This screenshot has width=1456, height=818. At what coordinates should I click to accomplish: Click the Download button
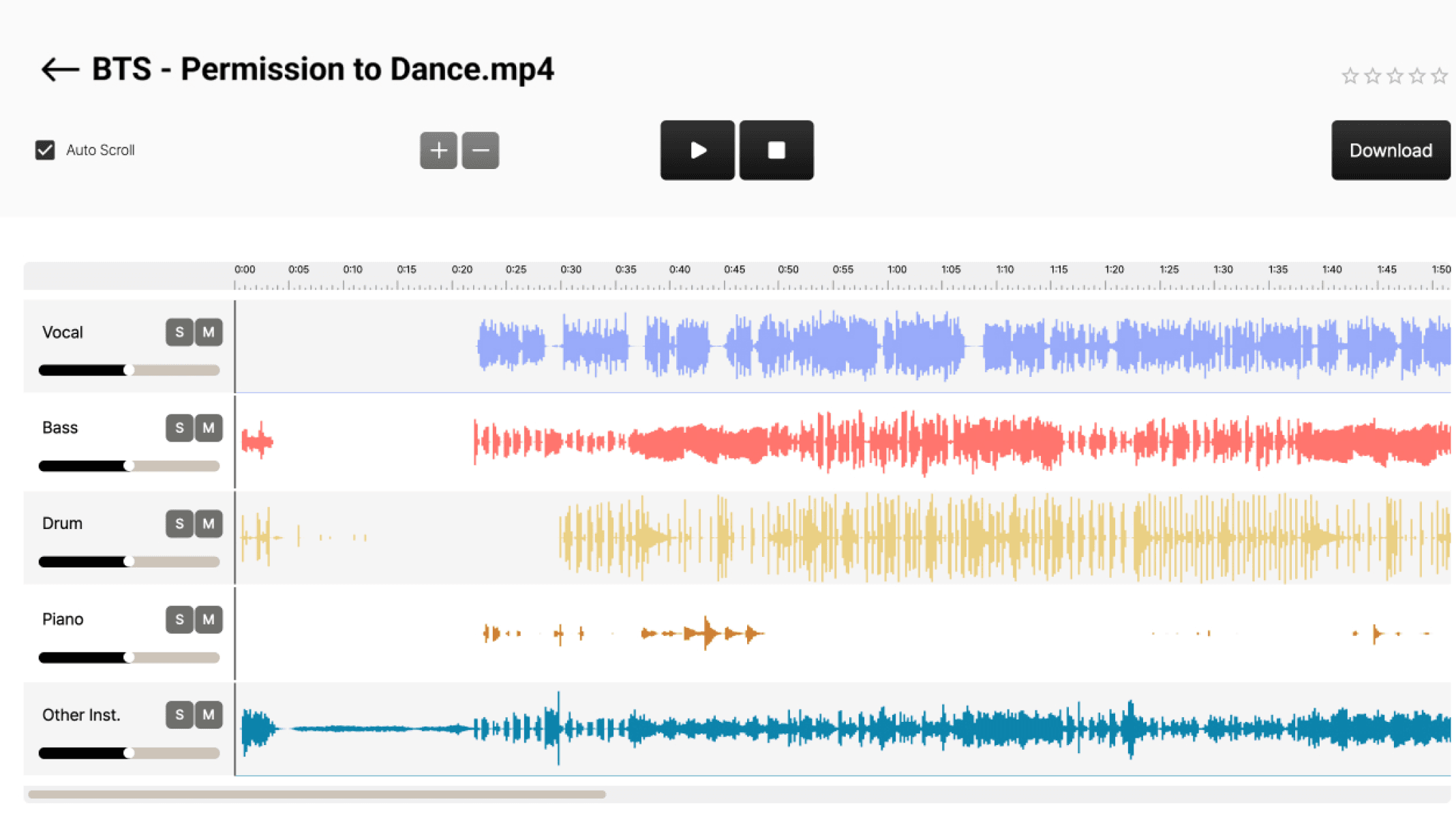[x=1391, y=151]
